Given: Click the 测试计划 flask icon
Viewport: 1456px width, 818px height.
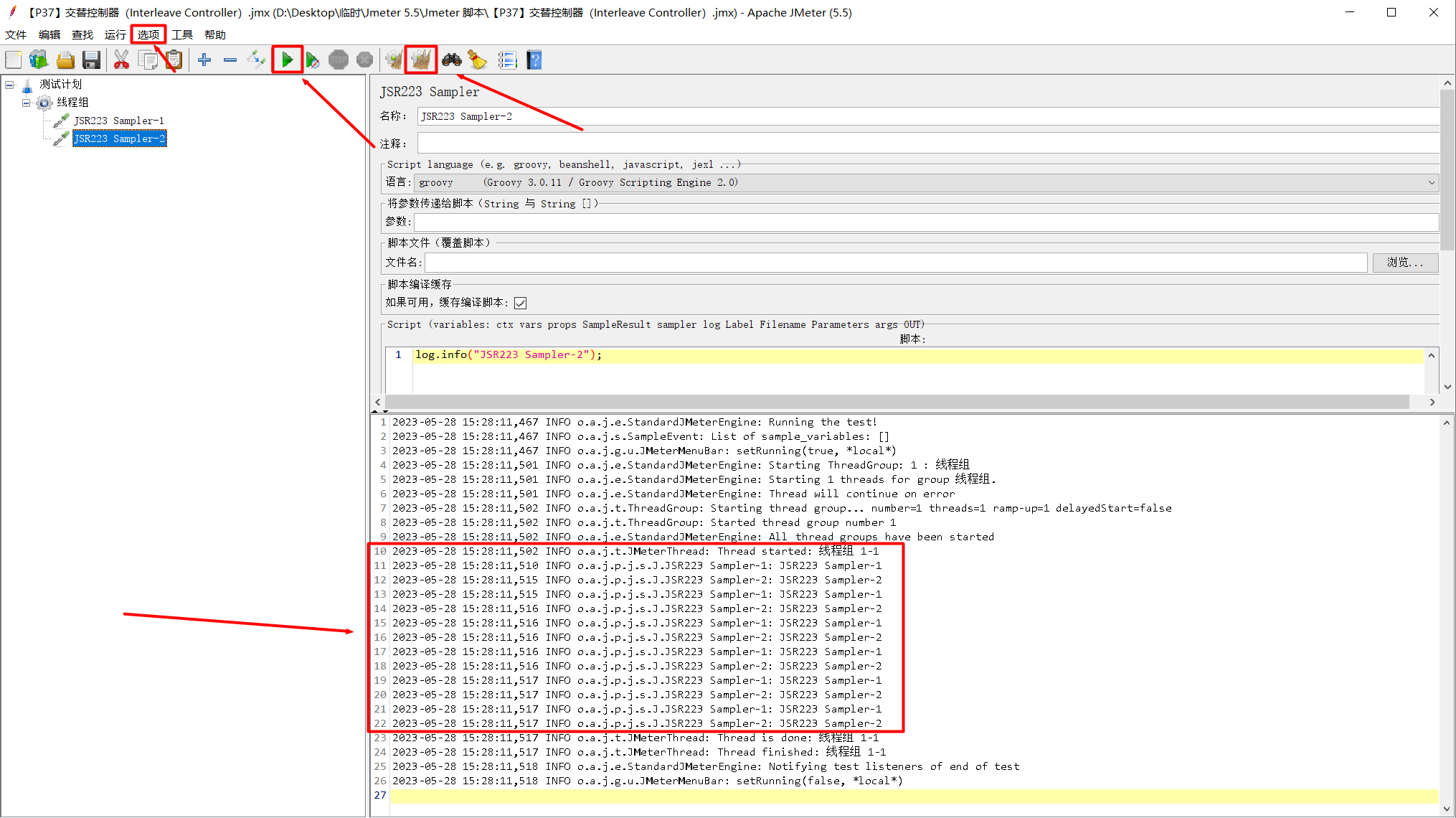Looking at the screenshot, I should tap(27, 85).
